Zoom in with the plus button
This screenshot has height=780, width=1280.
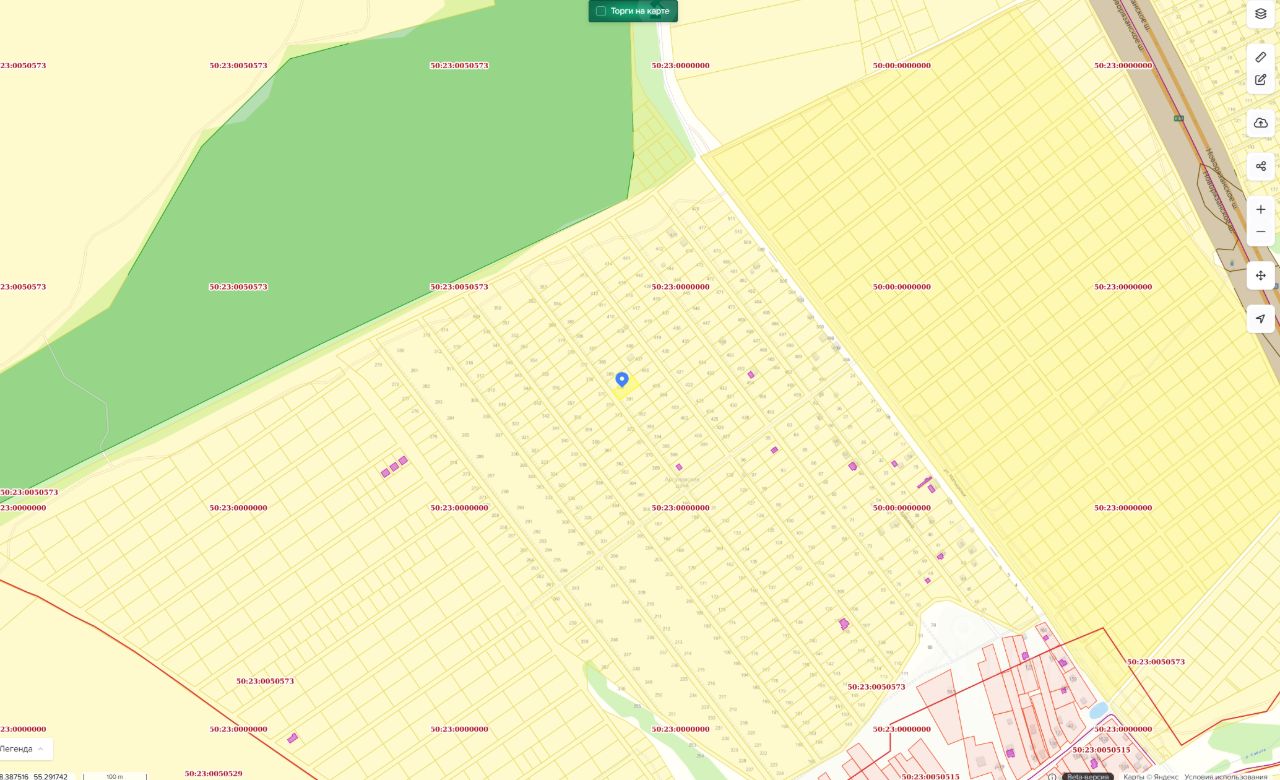coord(1260,210)
